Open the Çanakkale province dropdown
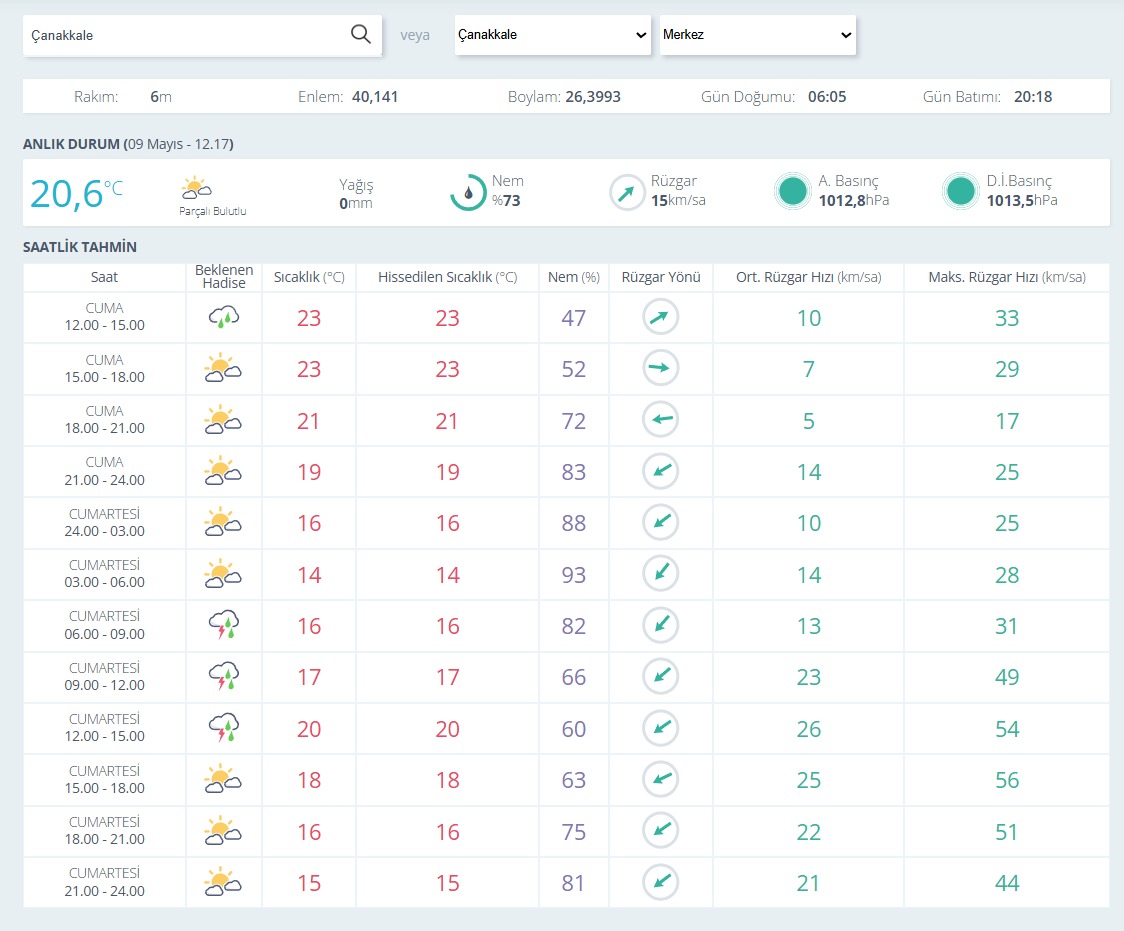Screen dimensions: 1124x931 [x=553, y=34]
